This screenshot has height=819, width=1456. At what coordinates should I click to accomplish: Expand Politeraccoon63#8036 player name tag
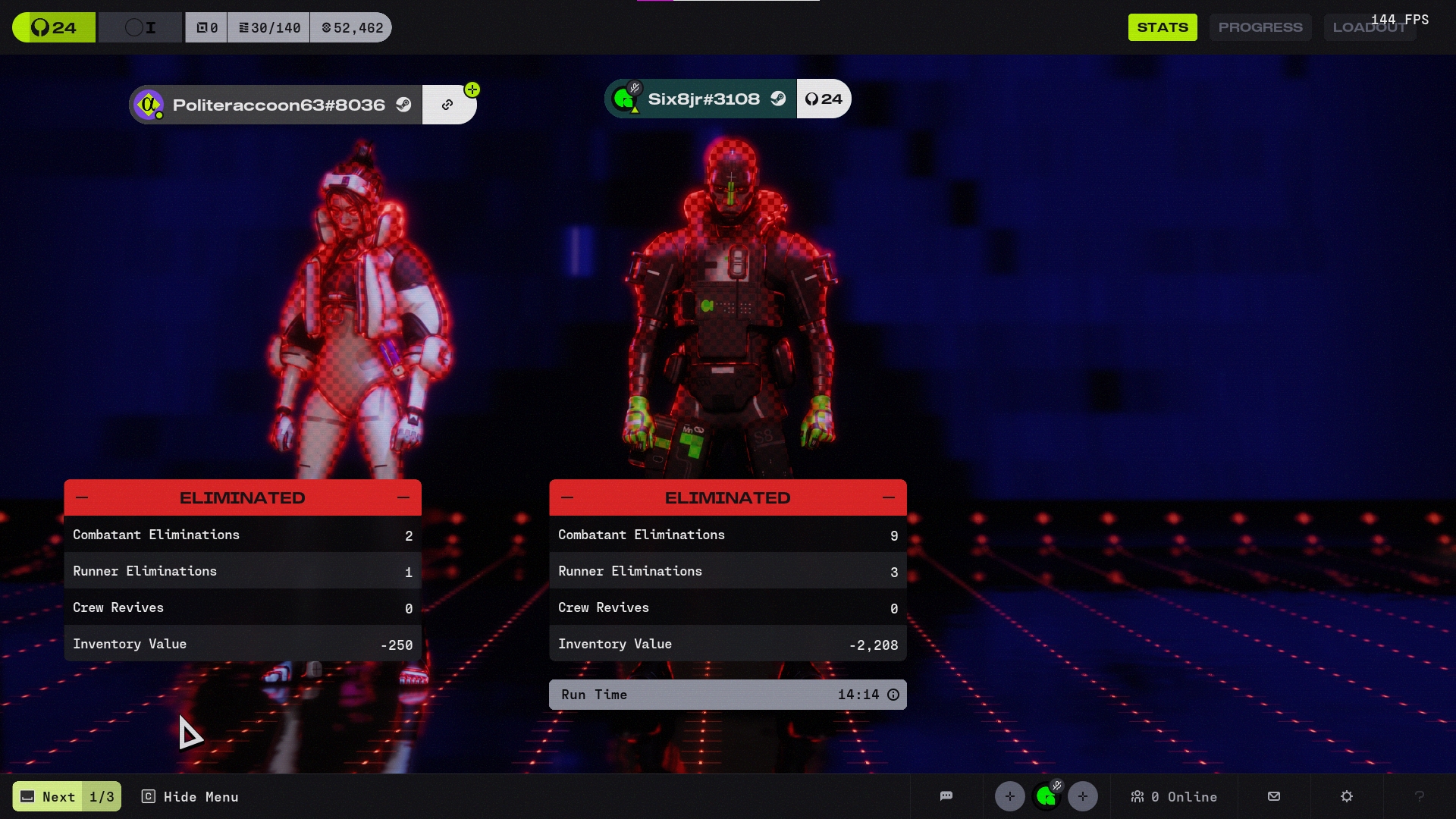click(278, 105)
